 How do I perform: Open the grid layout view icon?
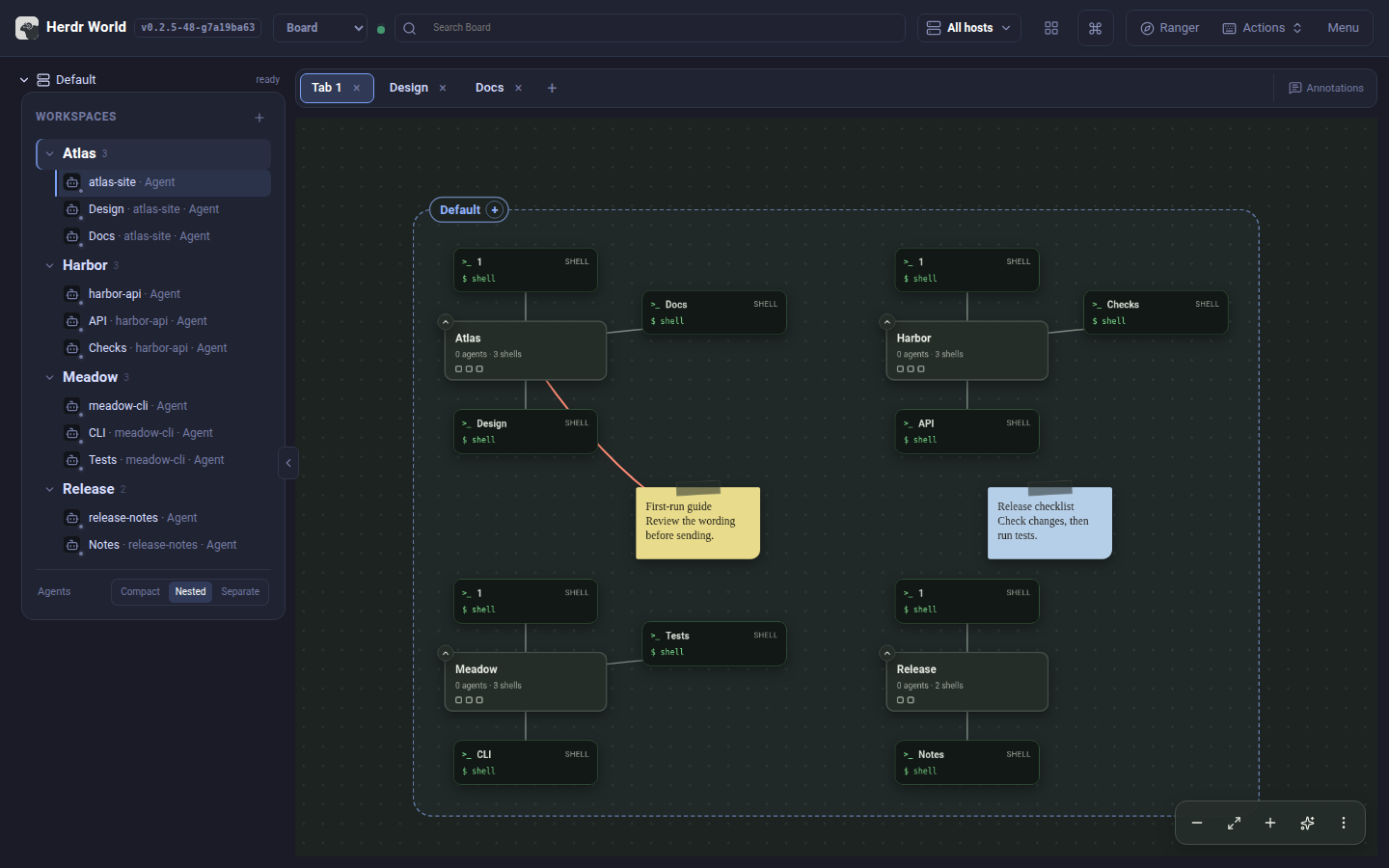tap(1051, 28)
